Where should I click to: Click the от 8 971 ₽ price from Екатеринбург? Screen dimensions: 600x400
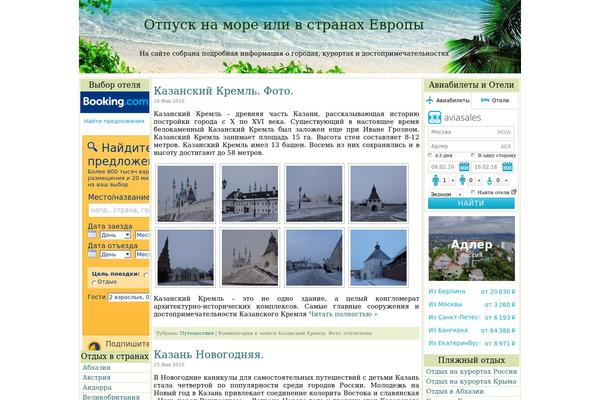coord(500,343)
